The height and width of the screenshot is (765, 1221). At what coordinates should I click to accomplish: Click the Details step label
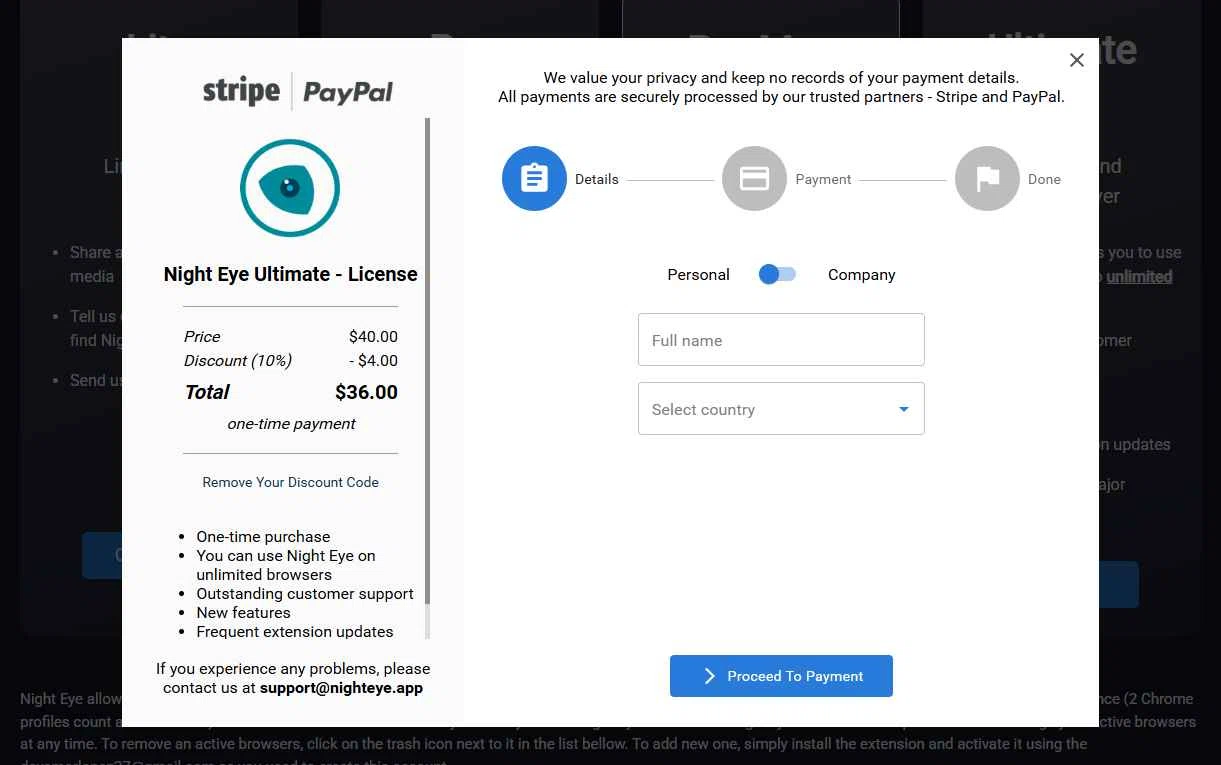597,179
